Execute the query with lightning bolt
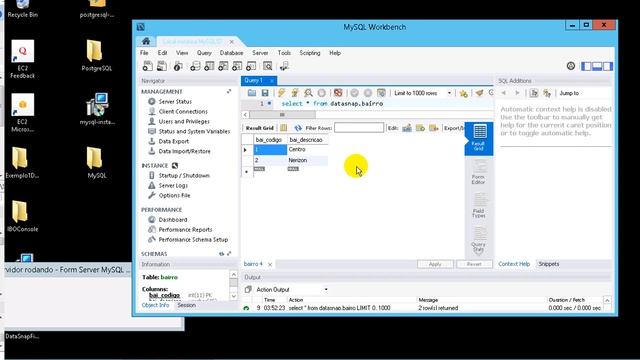Image resolution: width=640 pixels, height=360 pixels. (x=281, y=93)
